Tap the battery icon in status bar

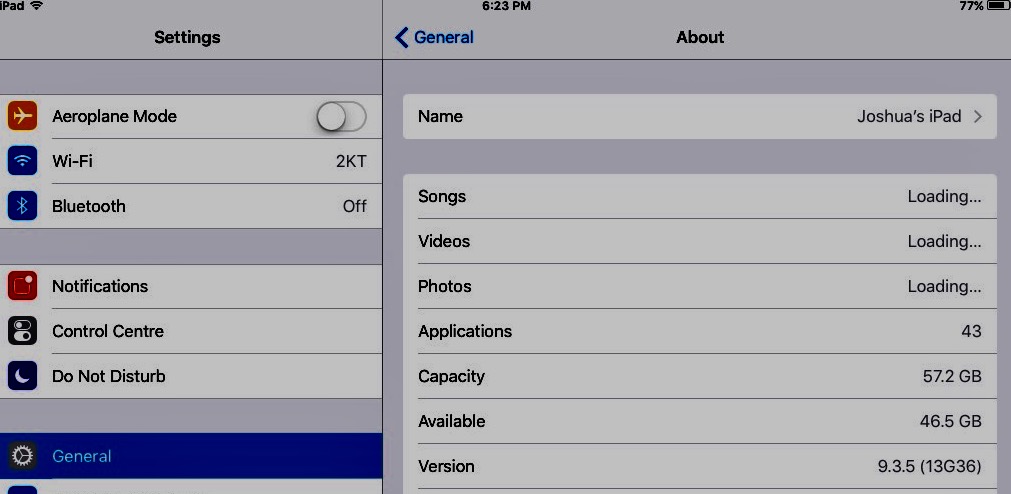(998, 6)
